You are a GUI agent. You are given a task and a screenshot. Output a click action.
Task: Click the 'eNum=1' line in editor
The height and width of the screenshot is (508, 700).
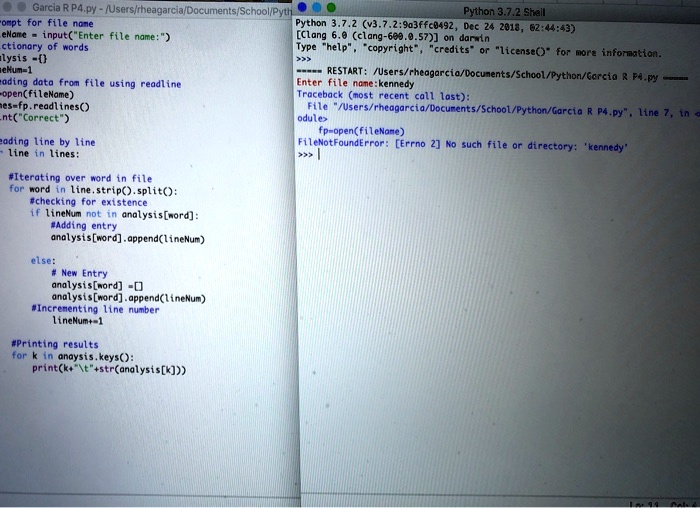click(x=16, y=70)
